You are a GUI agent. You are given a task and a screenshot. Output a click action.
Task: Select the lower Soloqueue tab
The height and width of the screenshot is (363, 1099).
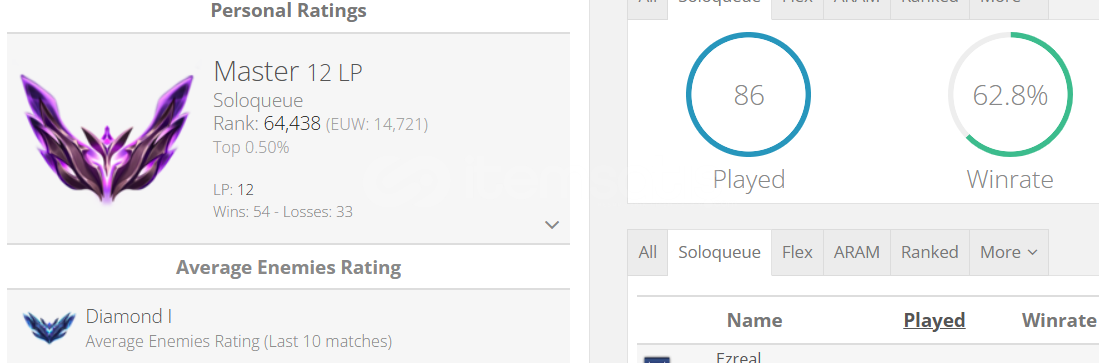[x=719, y=252]
